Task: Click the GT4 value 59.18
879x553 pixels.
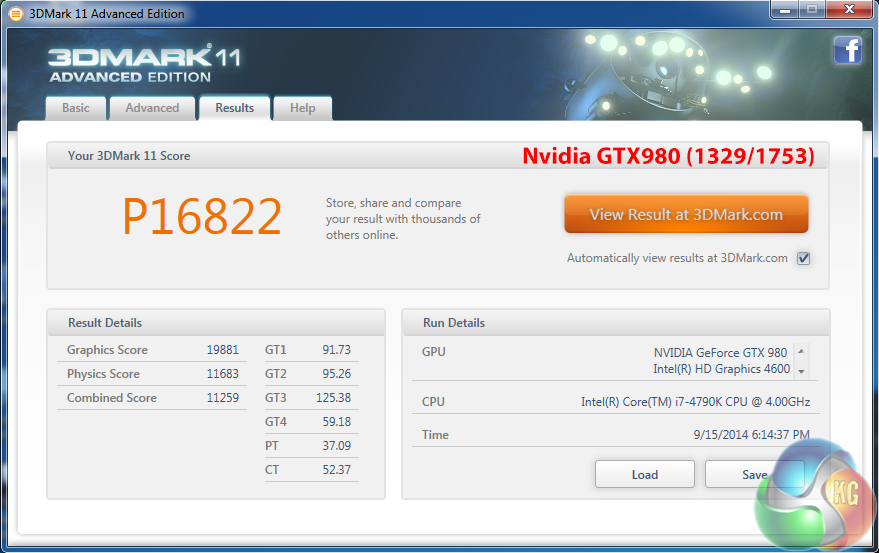Action: click(336, 422)
